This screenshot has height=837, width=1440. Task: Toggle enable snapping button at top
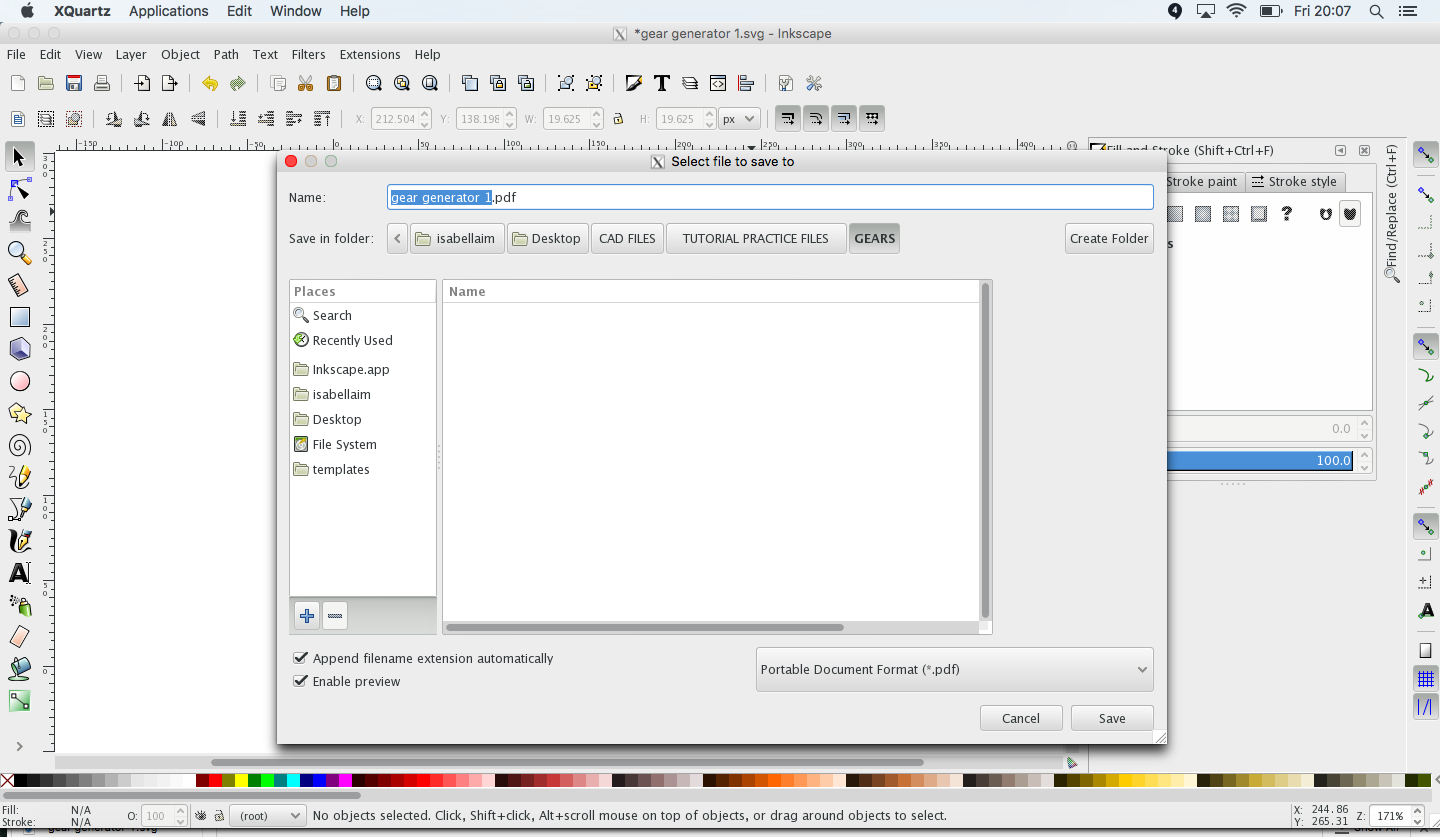pos(1426,155)
